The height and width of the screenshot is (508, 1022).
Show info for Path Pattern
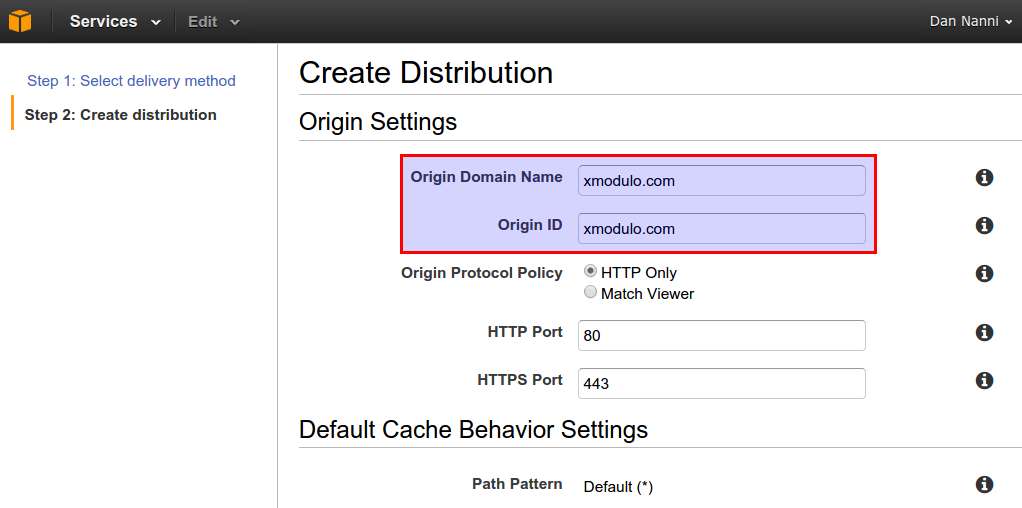[x=984, y=485]
